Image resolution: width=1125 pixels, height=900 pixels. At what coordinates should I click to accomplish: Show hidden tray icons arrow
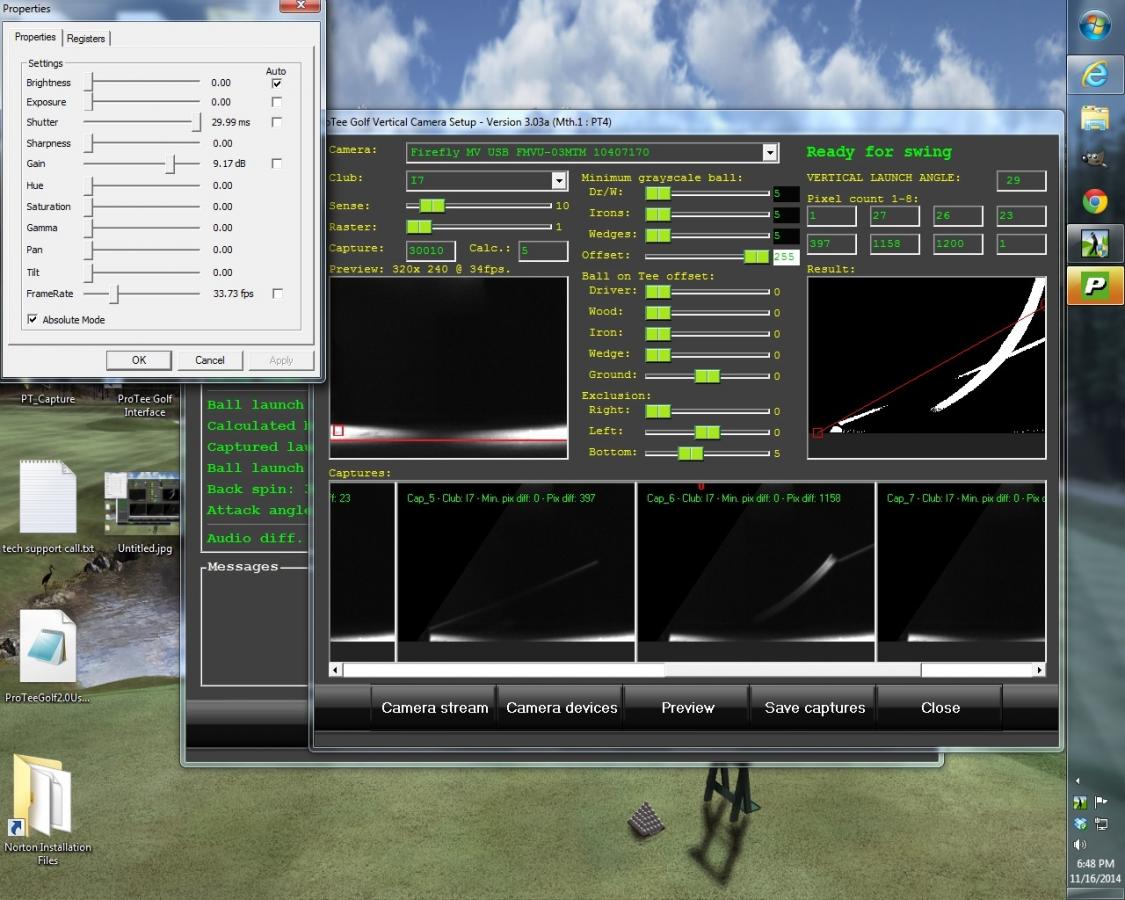[x=1077, y=780]
